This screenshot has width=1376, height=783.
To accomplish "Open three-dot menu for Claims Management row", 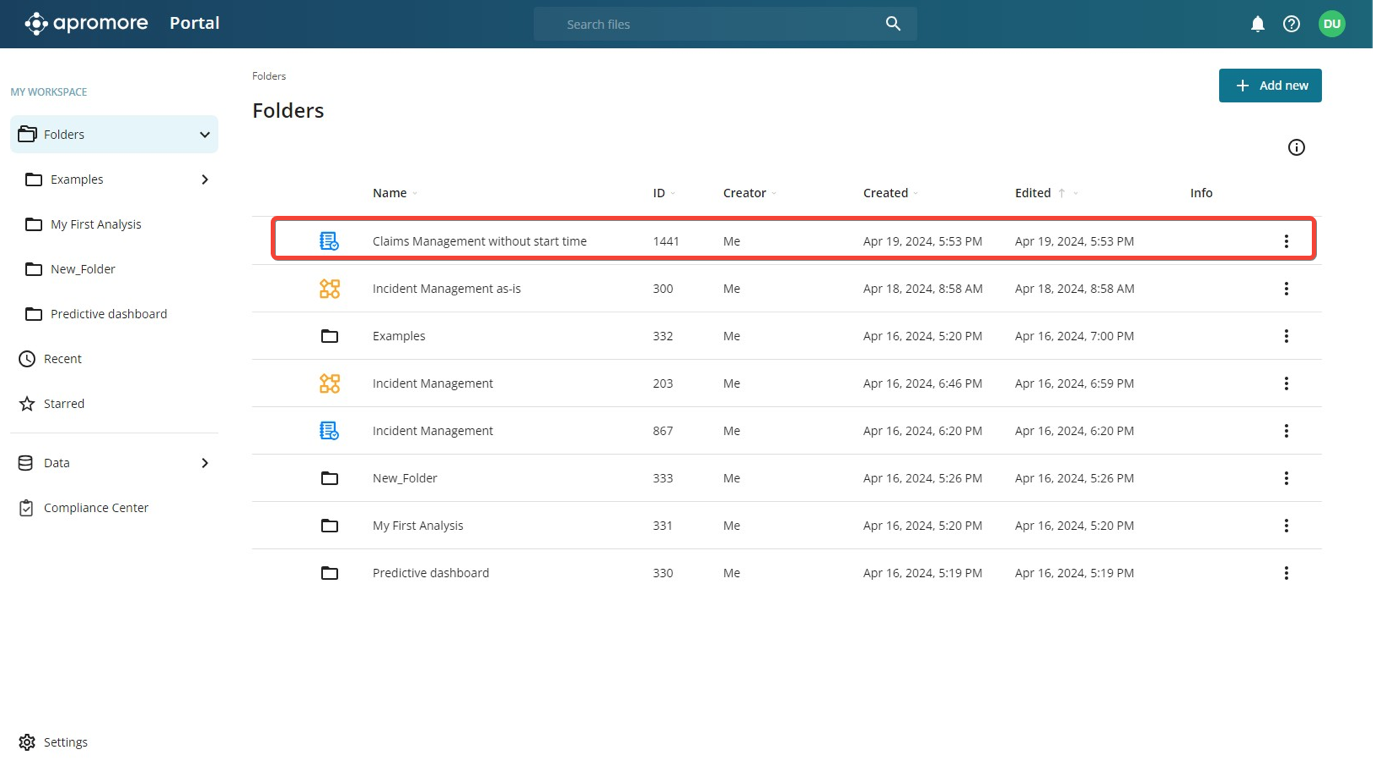I will pyautogui.click(x=1286, y=241).
